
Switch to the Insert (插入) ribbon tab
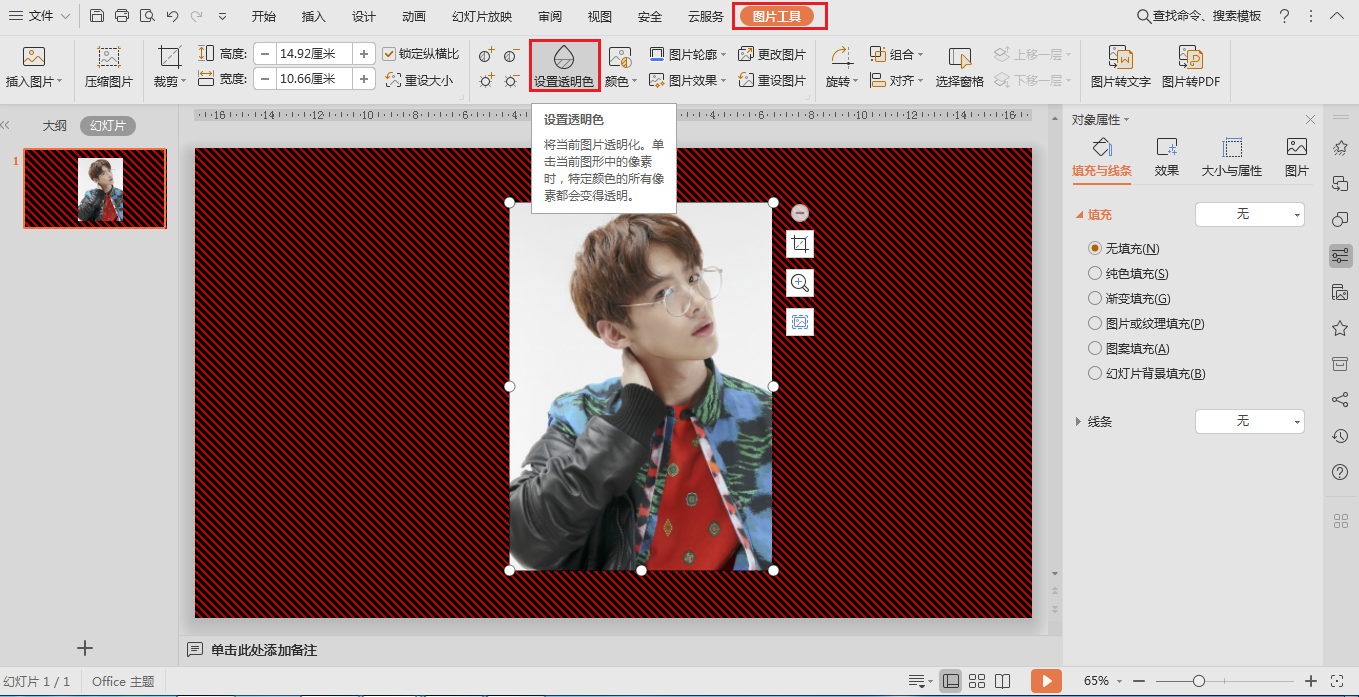coord(314,16)
